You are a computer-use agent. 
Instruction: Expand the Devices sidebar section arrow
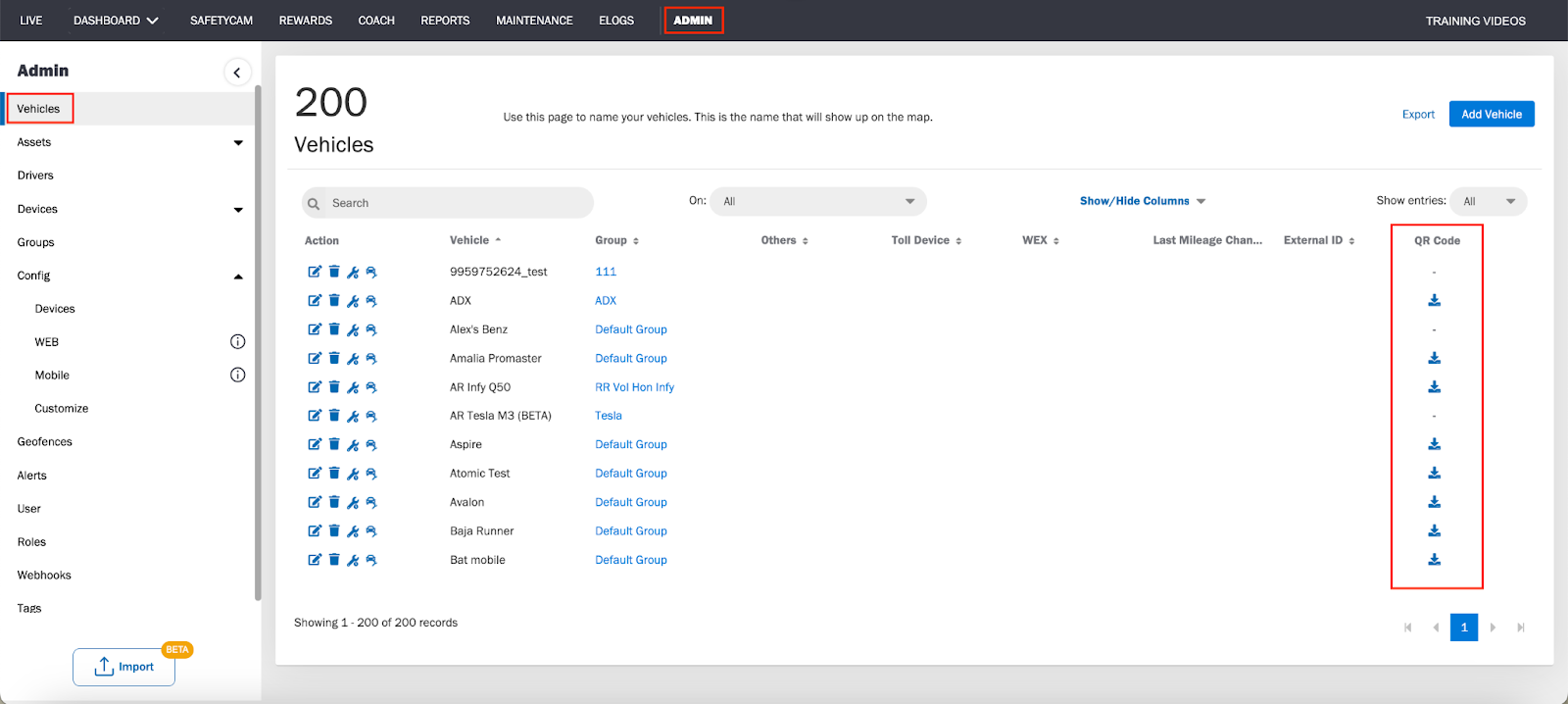[x=238, y=210]
